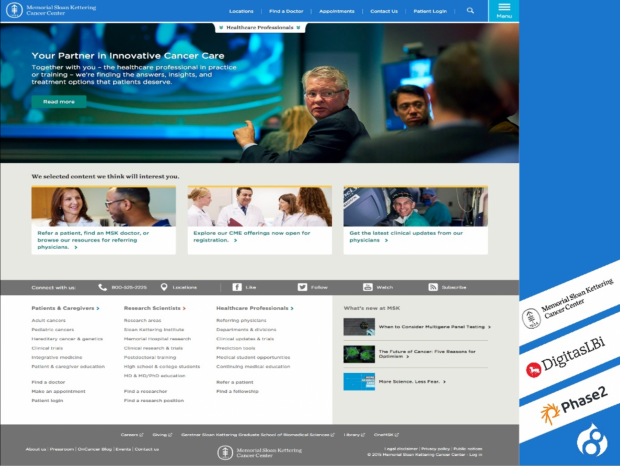Open Make an appointment footer link

[59, 391]
